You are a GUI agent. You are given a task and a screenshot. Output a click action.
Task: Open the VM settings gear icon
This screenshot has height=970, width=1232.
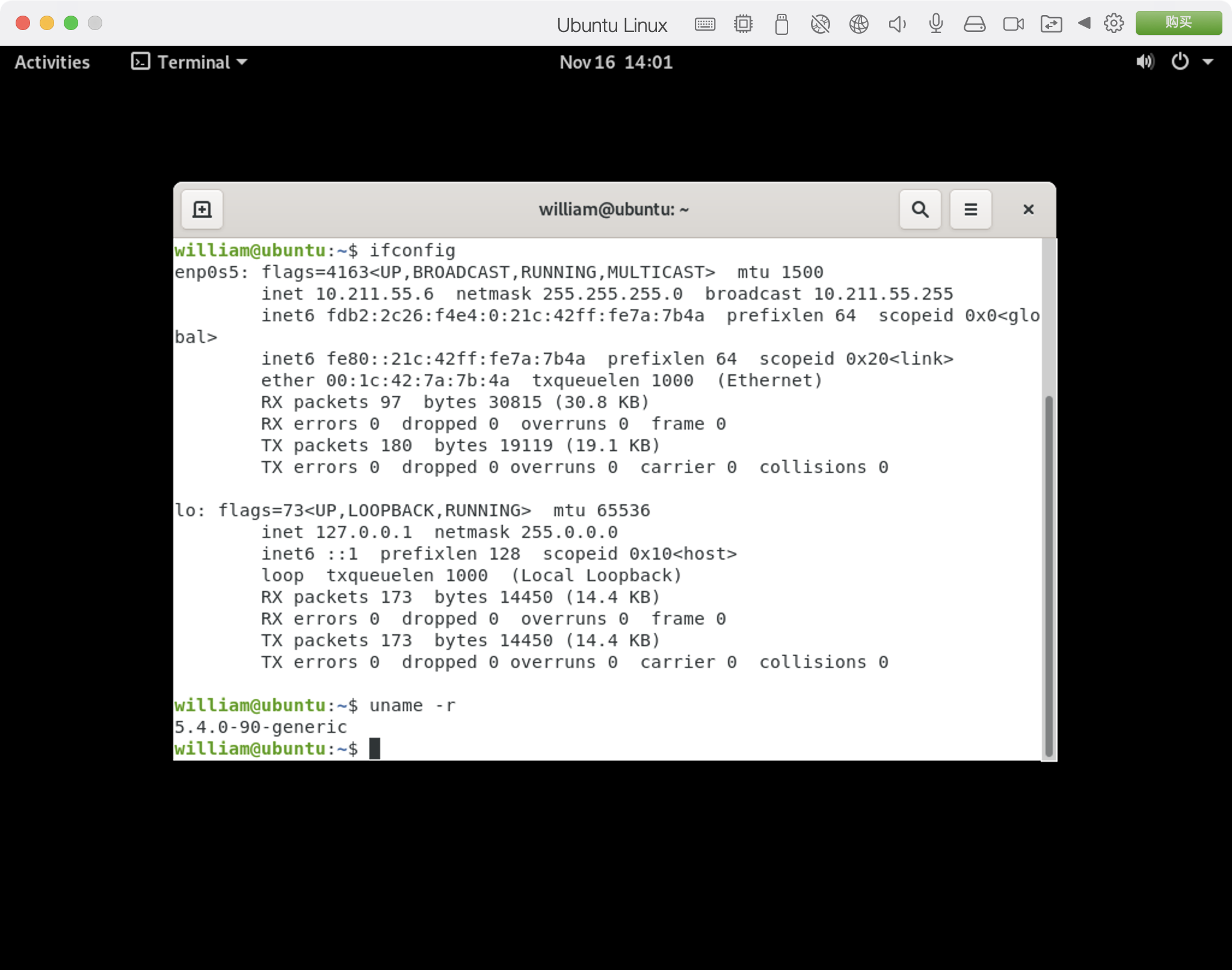coord(1113,23)
